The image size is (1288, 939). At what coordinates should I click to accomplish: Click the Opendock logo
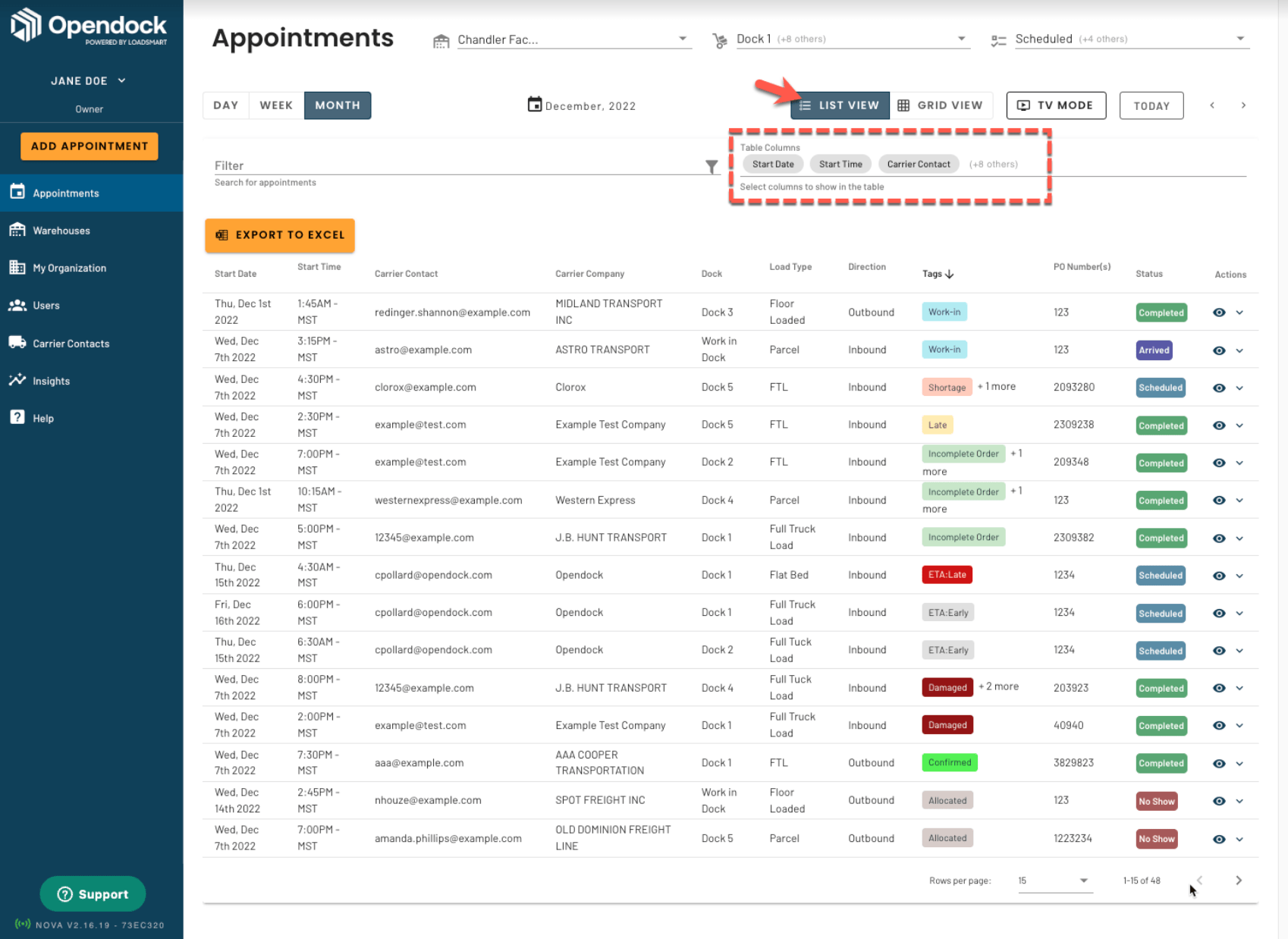pos(89,26)
